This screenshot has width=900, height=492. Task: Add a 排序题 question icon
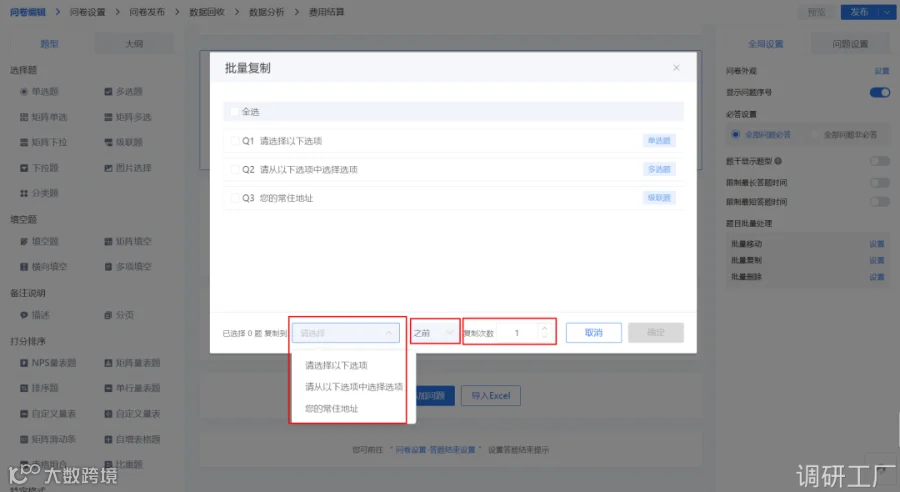click(x=24, y=388)
